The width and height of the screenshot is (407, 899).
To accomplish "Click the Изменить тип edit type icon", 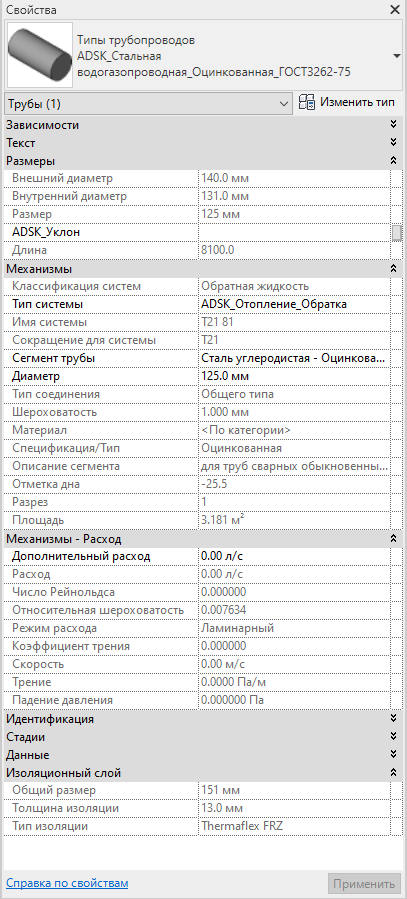I will point(307,103).
